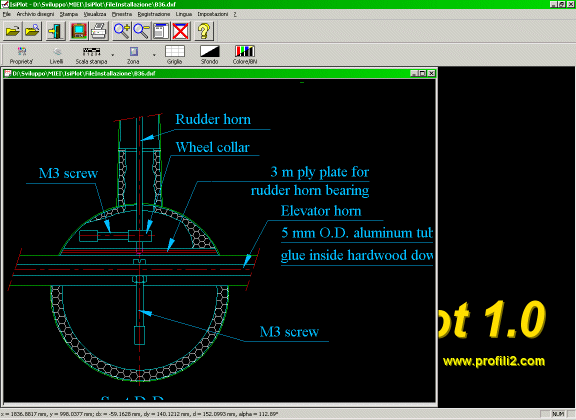The image size is (576, 420).
Task: Zoom in with the magnifier plus icon
Action: pos(122,31)
